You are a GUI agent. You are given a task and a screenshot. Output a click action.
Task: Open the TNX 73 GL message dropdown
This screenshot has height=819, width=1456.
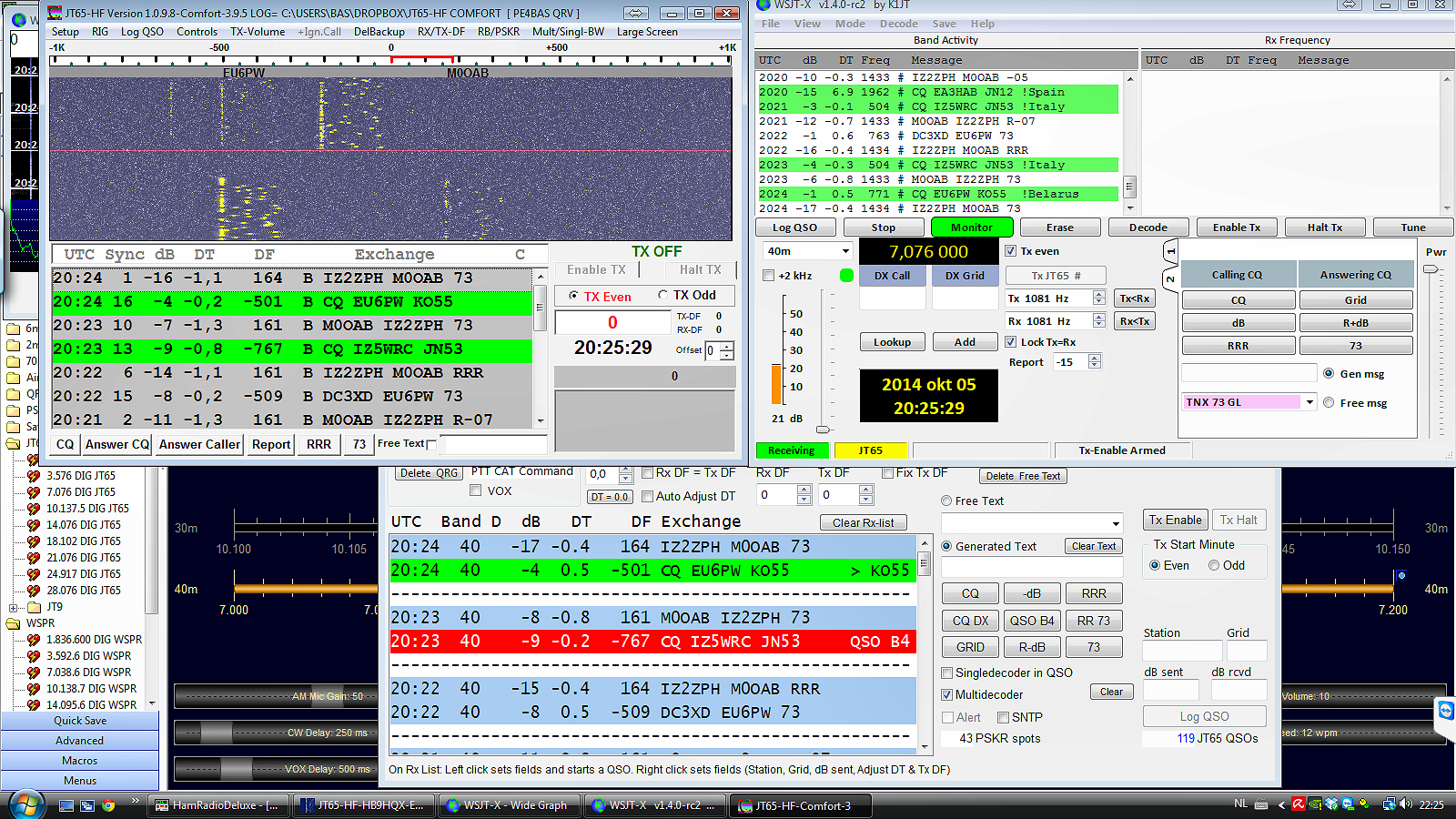coord(1309,401)
